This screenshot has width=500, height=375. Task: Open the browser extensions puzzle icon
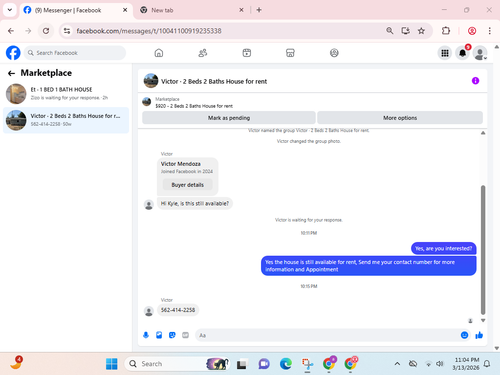(x=446, y=31)
